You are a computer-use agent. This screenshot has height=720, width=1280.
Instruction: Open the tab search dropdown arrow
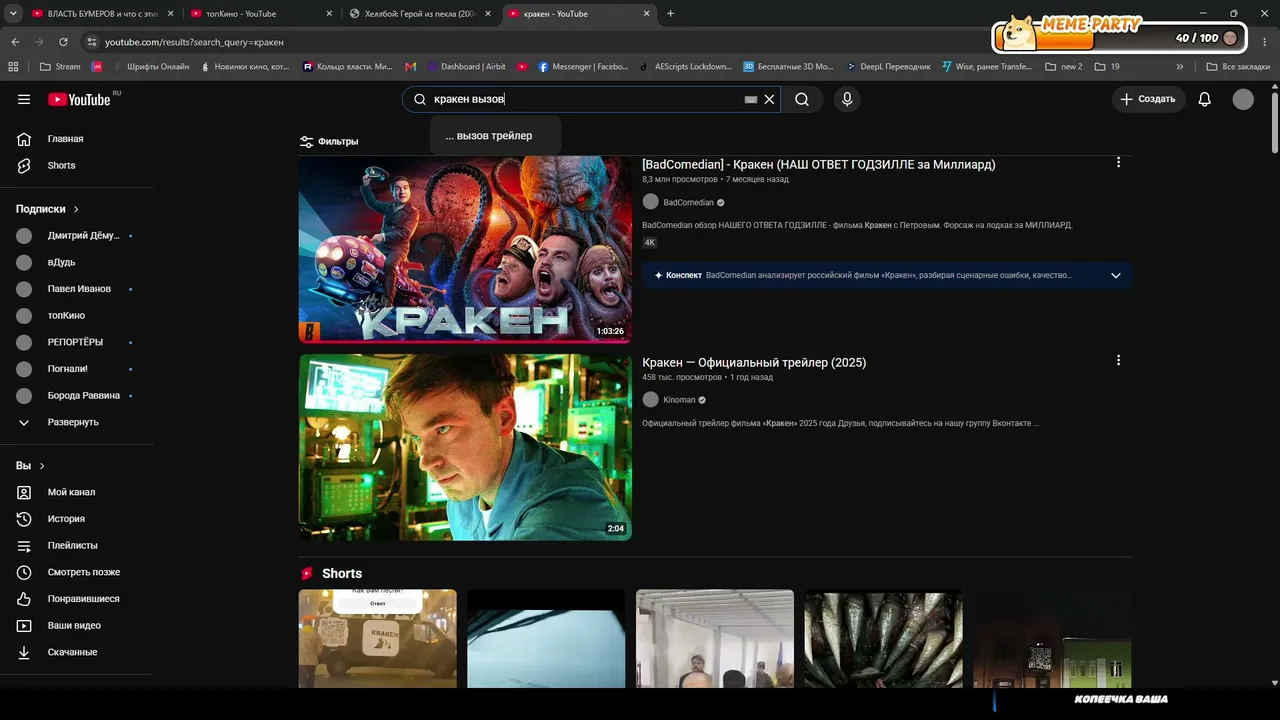pyautogui.click(x=12, y=14)
